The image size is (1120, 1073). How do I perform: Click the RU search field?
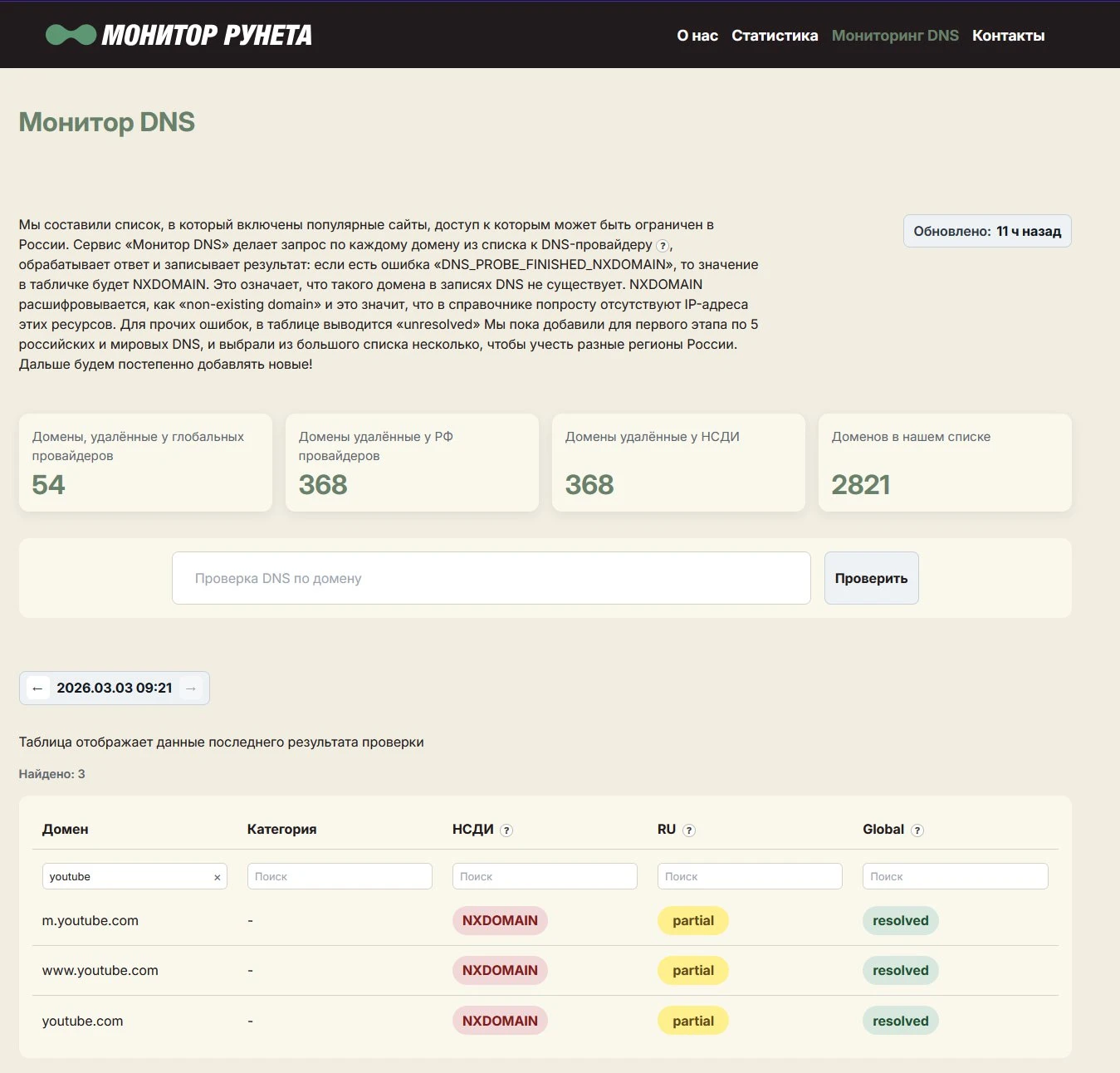(x=750, y=876)
